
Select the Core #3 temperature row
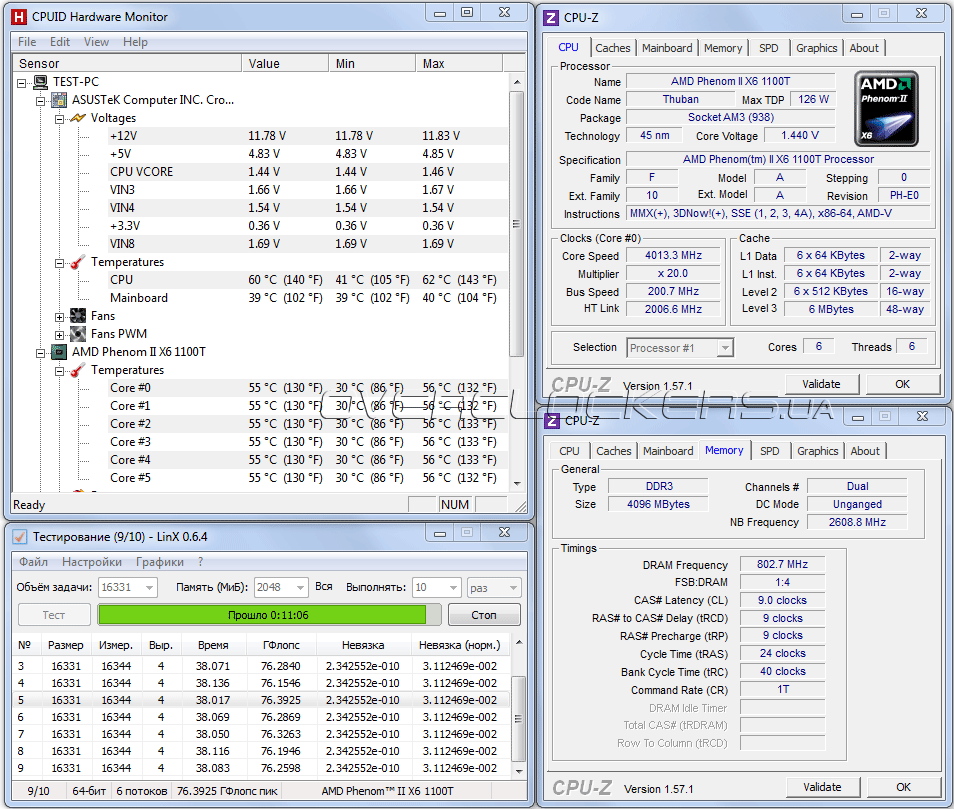(x=130, y=442)
